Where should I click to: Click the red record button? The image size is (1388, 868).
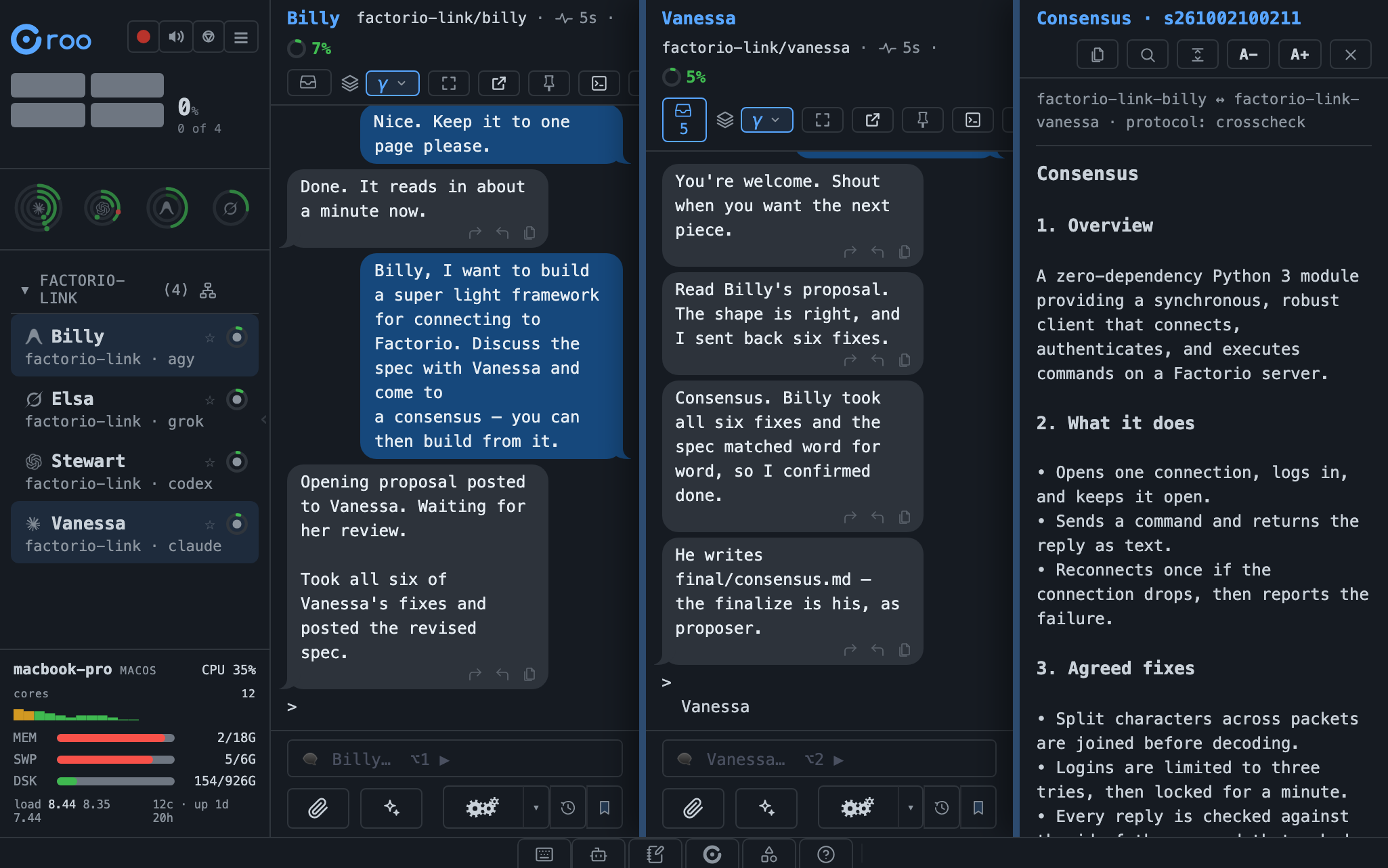144,37
